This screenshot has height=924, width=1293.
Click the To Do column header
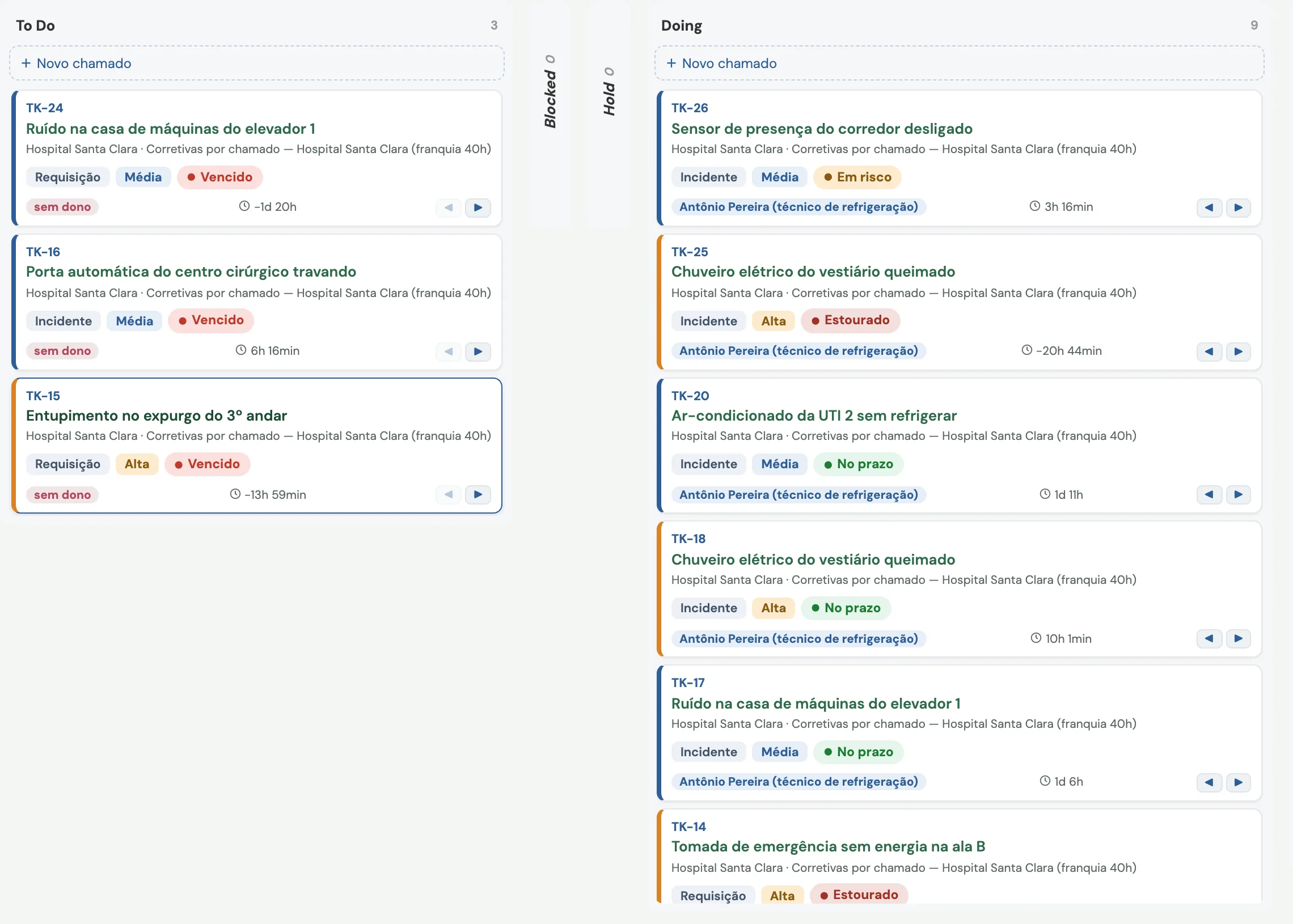[x=35, y=26]
